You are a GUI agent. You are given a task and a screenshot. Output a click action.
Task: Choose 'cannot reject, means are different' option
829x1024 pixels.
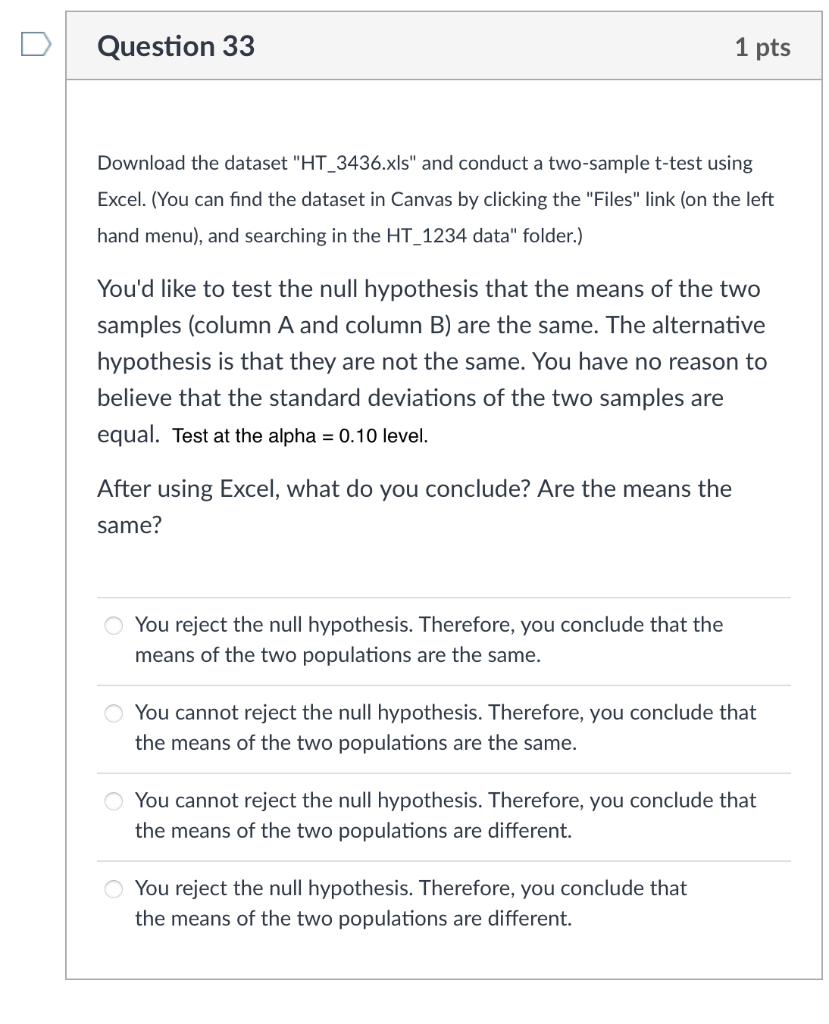click(113, 800)
